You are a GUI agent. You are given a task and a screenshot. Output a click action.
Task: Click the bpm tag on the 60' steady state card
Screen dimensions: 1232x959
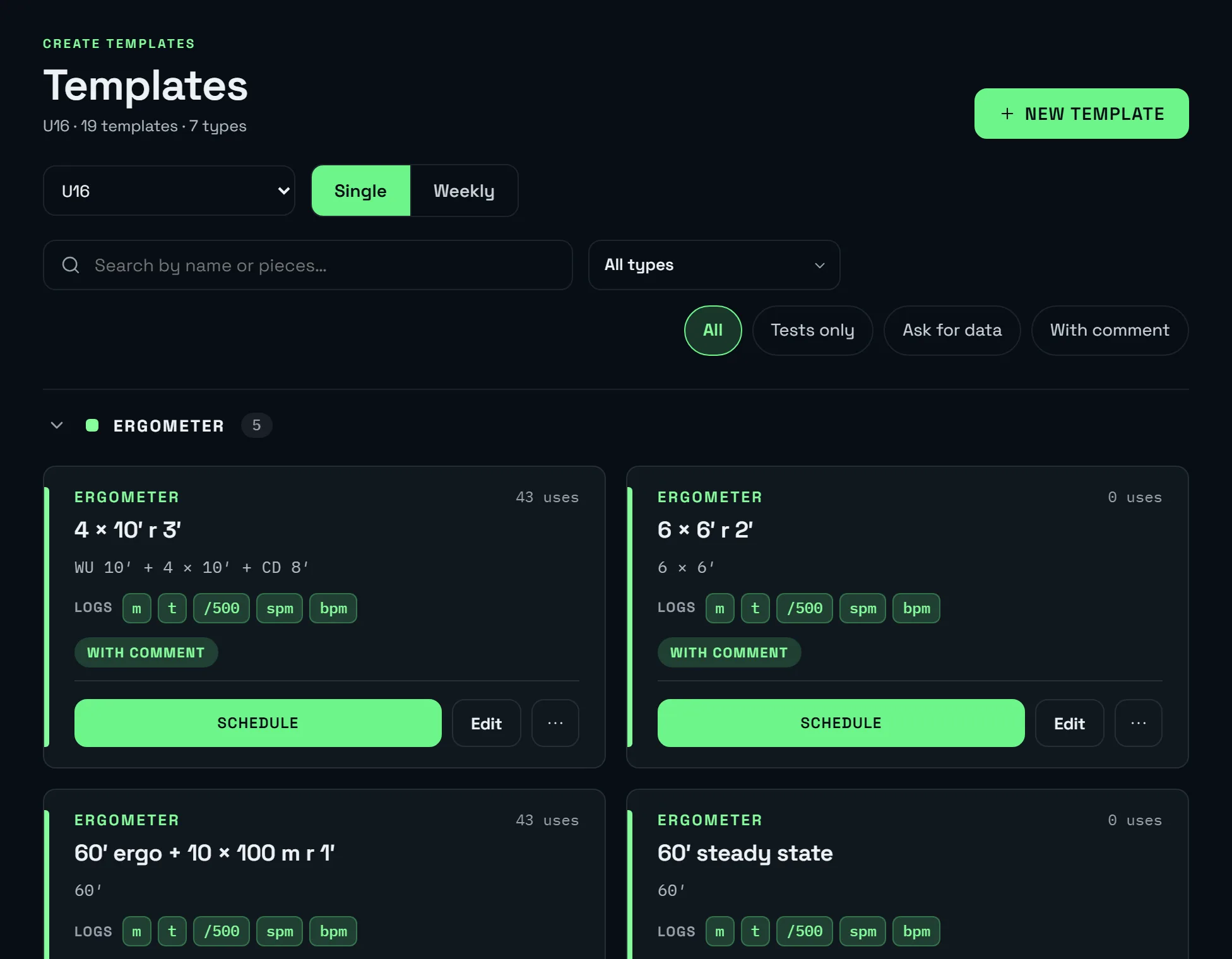pyautogui.click(x=916, y=931)
